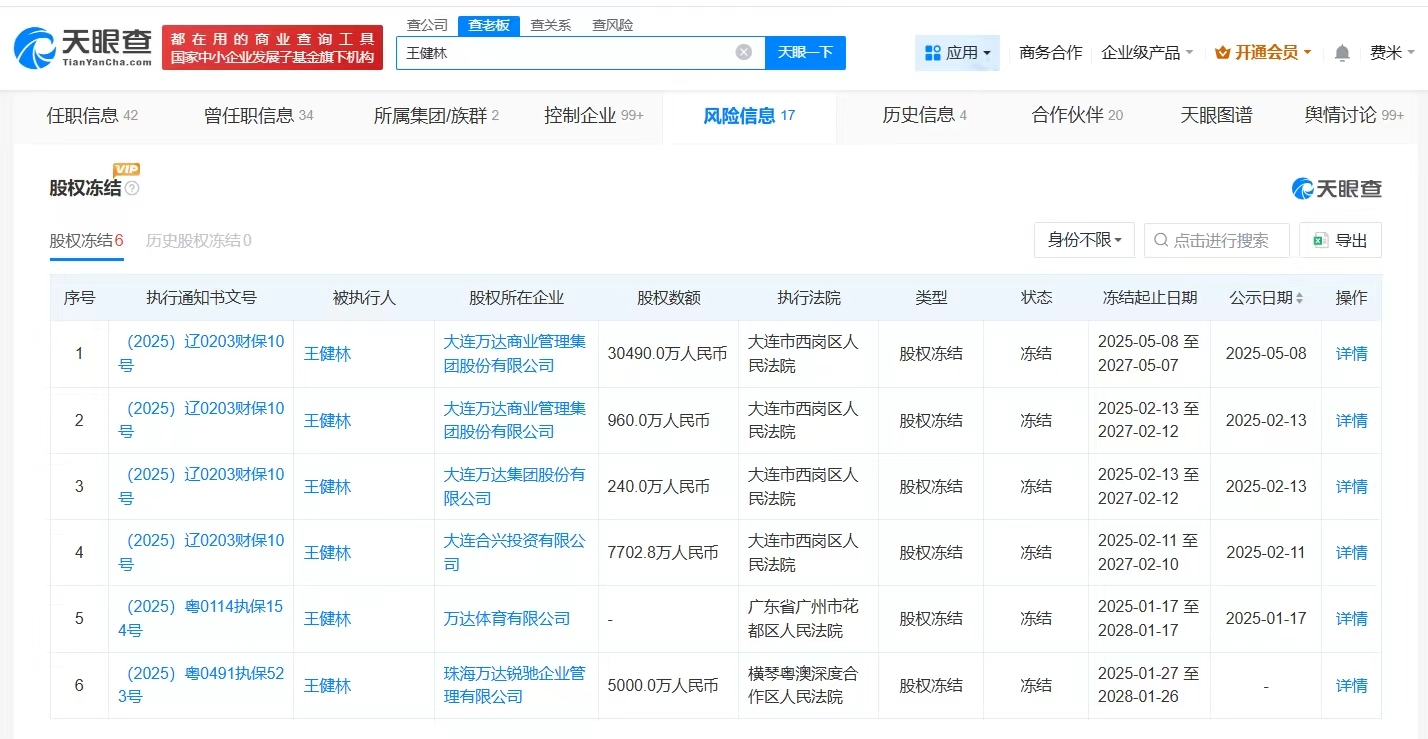The image size is (1428, 739).
Task: Open the 商务合作 link
Action: [x=1050, y=53]
